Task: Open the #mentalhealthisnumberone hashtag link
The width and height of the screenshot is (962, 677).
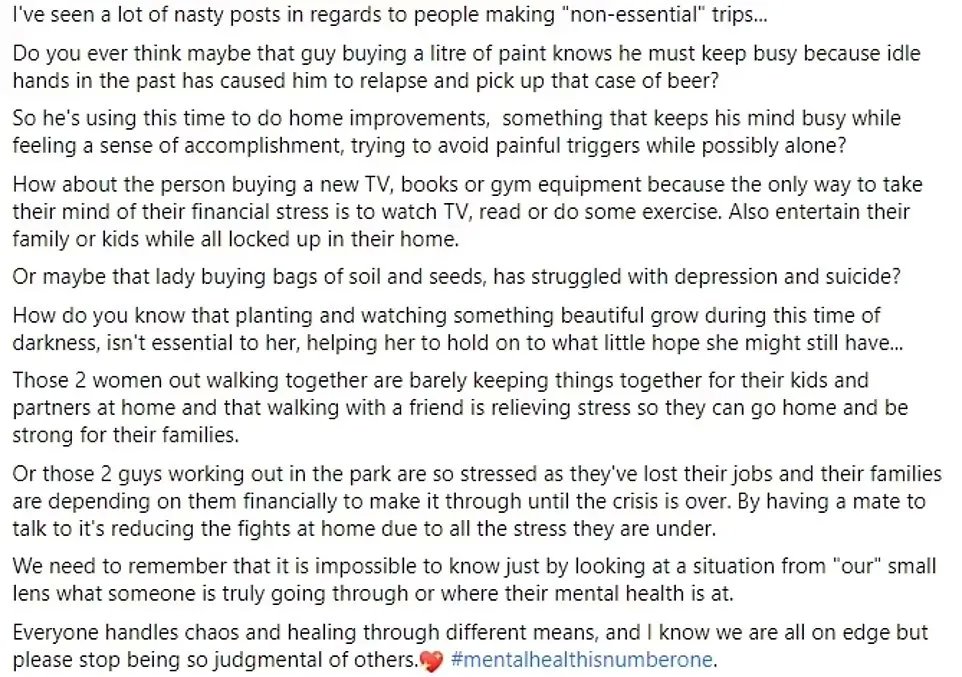Action: (581, 660)
